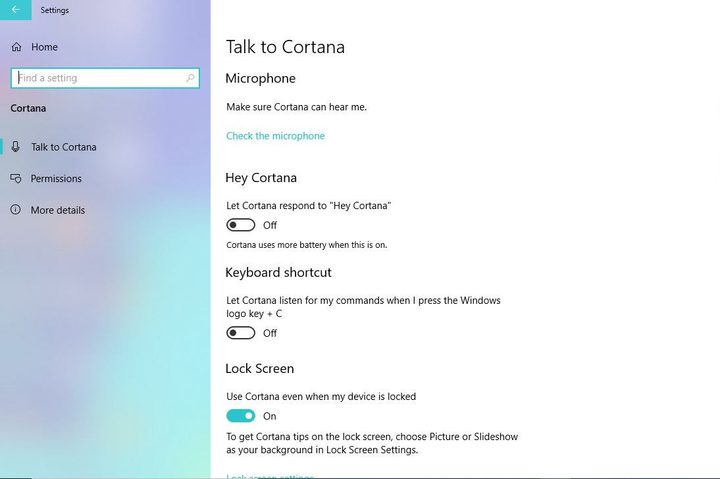The height and width of the screenshot is (479, 720).
Task: Click the Talk to Cortana page title
Action: point(285,47)
